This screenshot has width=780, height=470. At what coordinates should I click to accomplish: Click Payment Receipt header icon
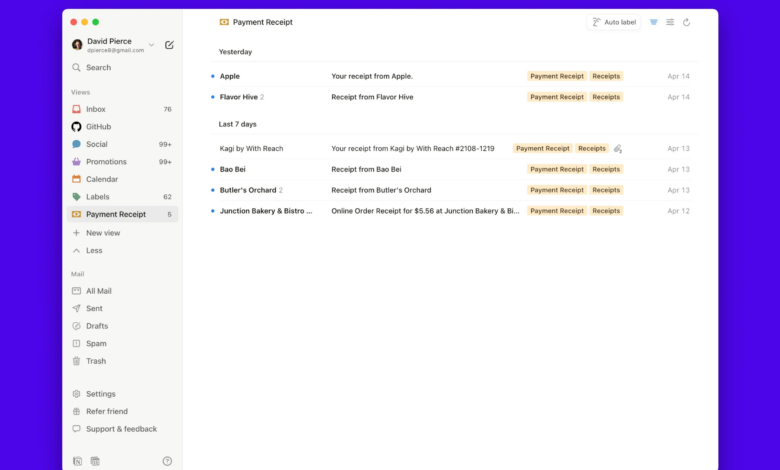(x=224, y=22)
